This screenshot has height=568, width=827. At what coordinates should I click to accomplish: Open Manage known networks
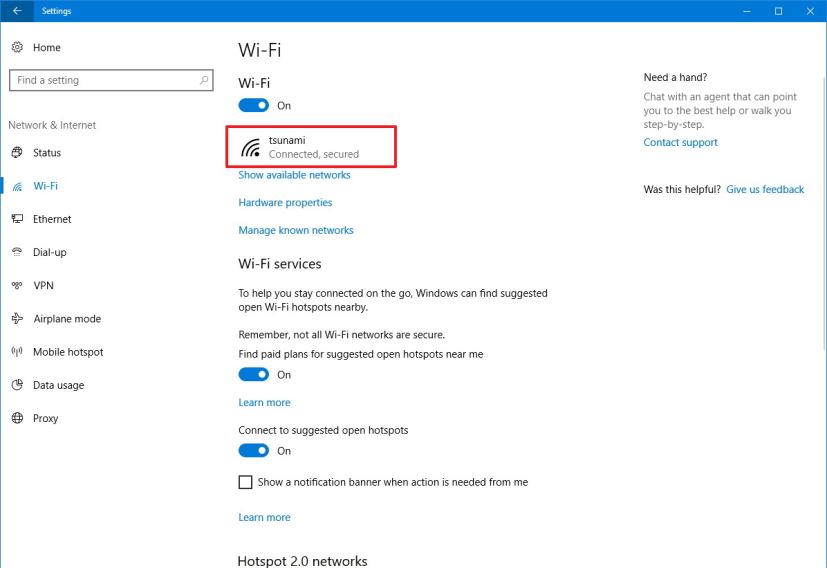[x=296, y=230]
